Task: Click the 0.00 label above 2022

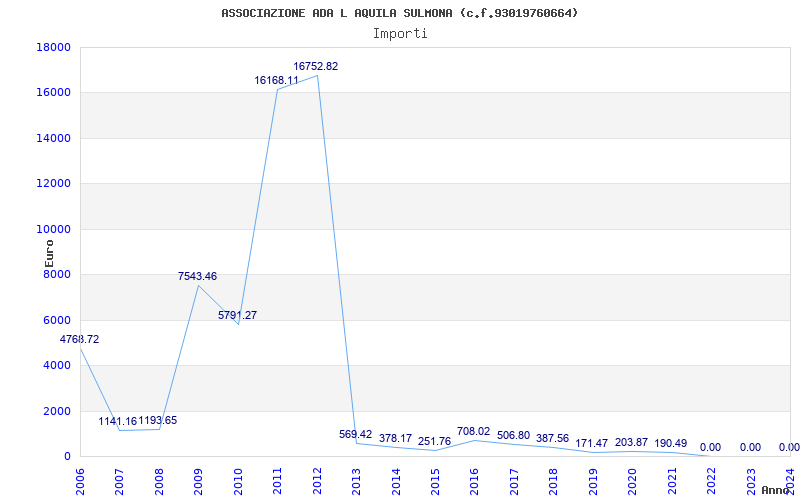Action: tap(710, 447)
